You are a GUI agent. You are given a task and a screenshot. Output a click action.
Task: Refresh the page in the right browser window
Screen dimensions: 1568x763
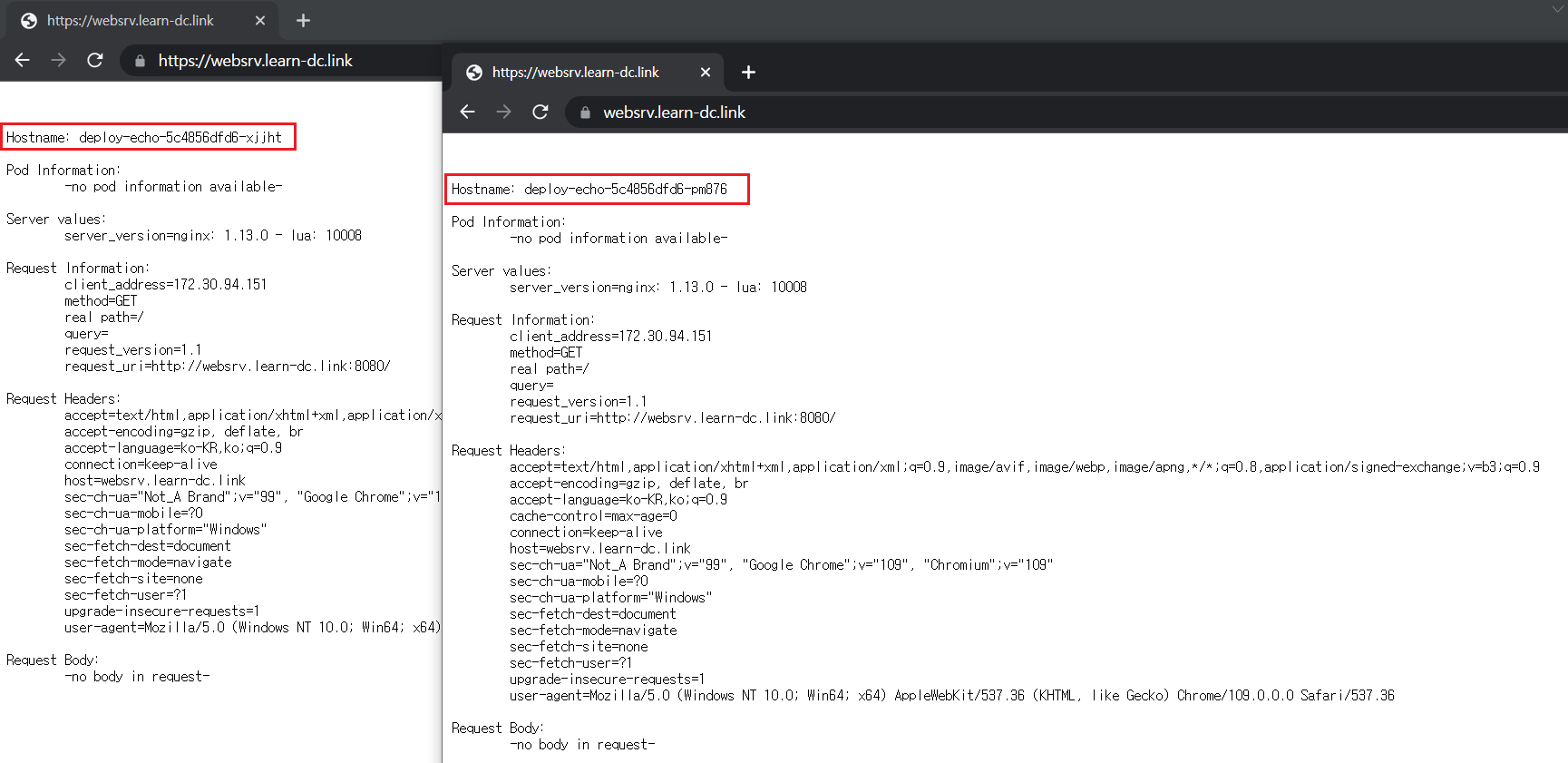click(541, 112)
